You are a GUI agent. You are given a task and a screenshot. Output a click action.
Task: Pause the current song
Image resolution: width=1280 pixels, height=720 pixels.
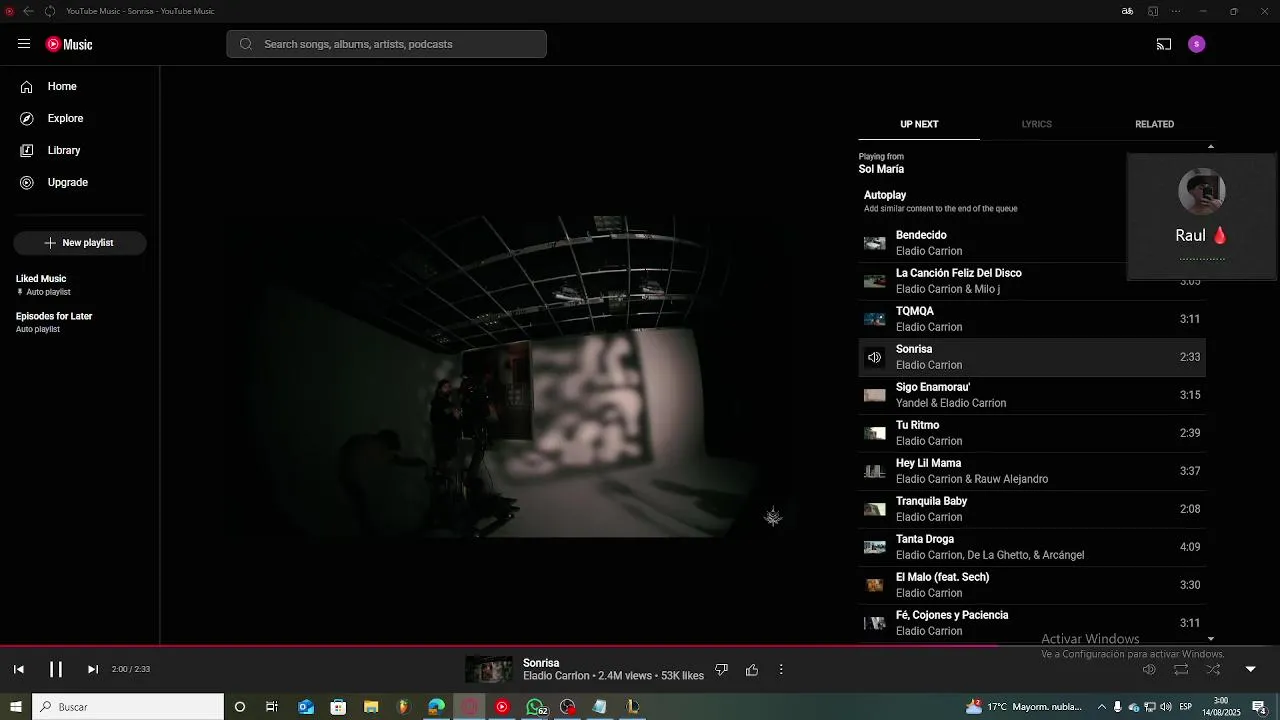pyautogui.click(x=56, y=669)
